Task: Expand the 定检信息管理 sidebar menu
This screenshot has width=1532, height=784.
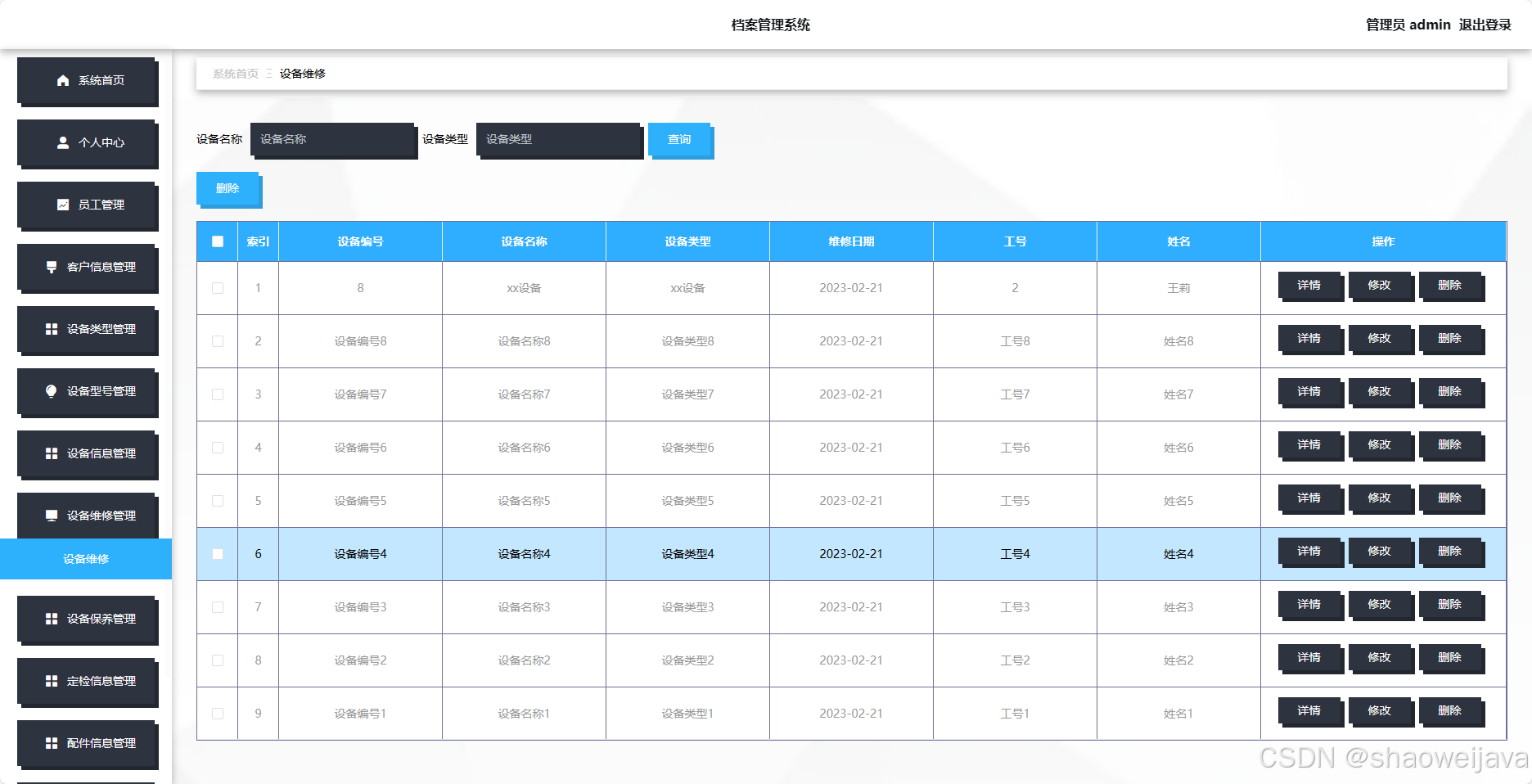Action: click(87, 682)
